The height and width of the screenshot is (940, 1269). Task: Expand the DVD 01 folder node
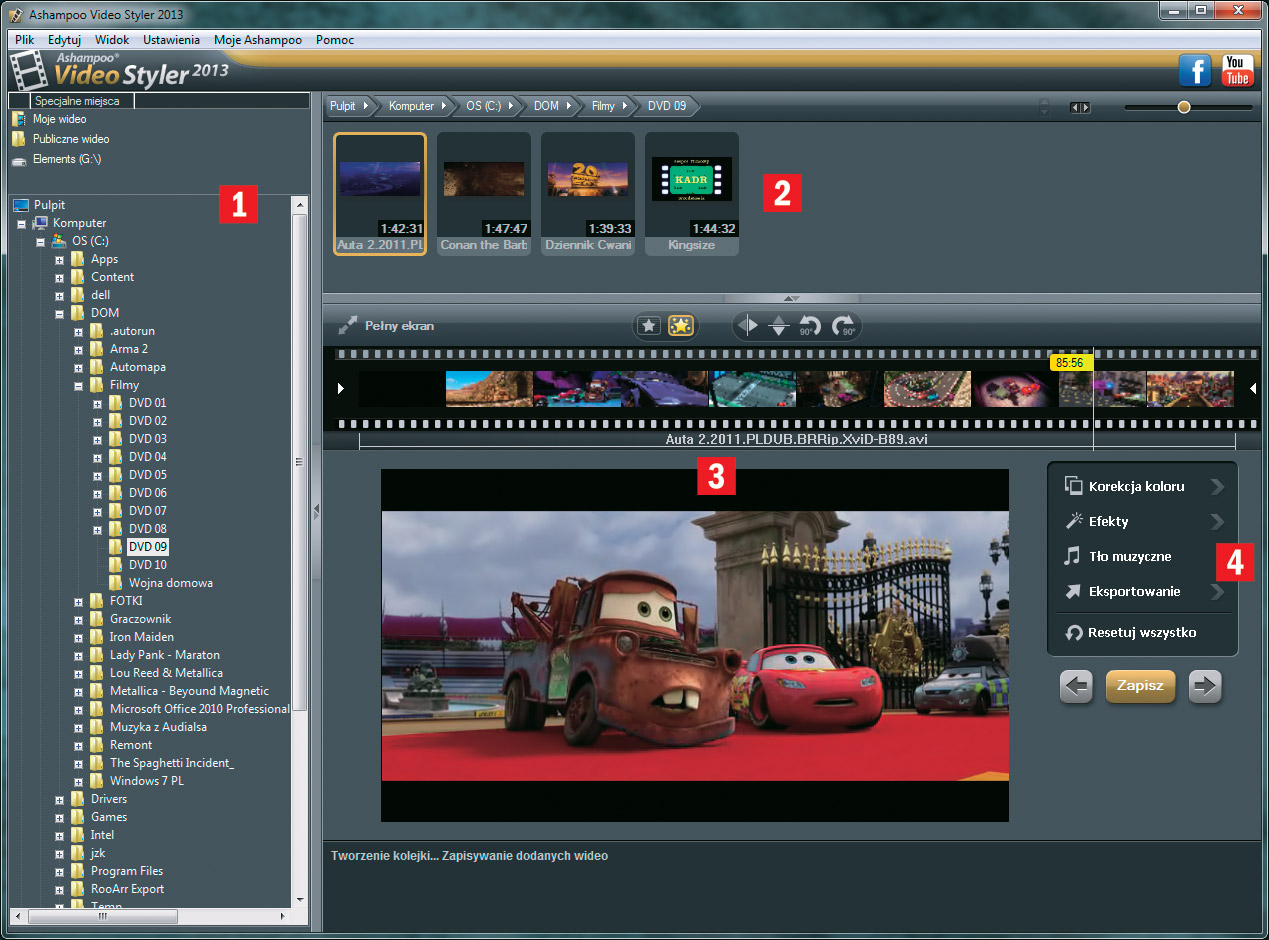click(x=98, y=403)
